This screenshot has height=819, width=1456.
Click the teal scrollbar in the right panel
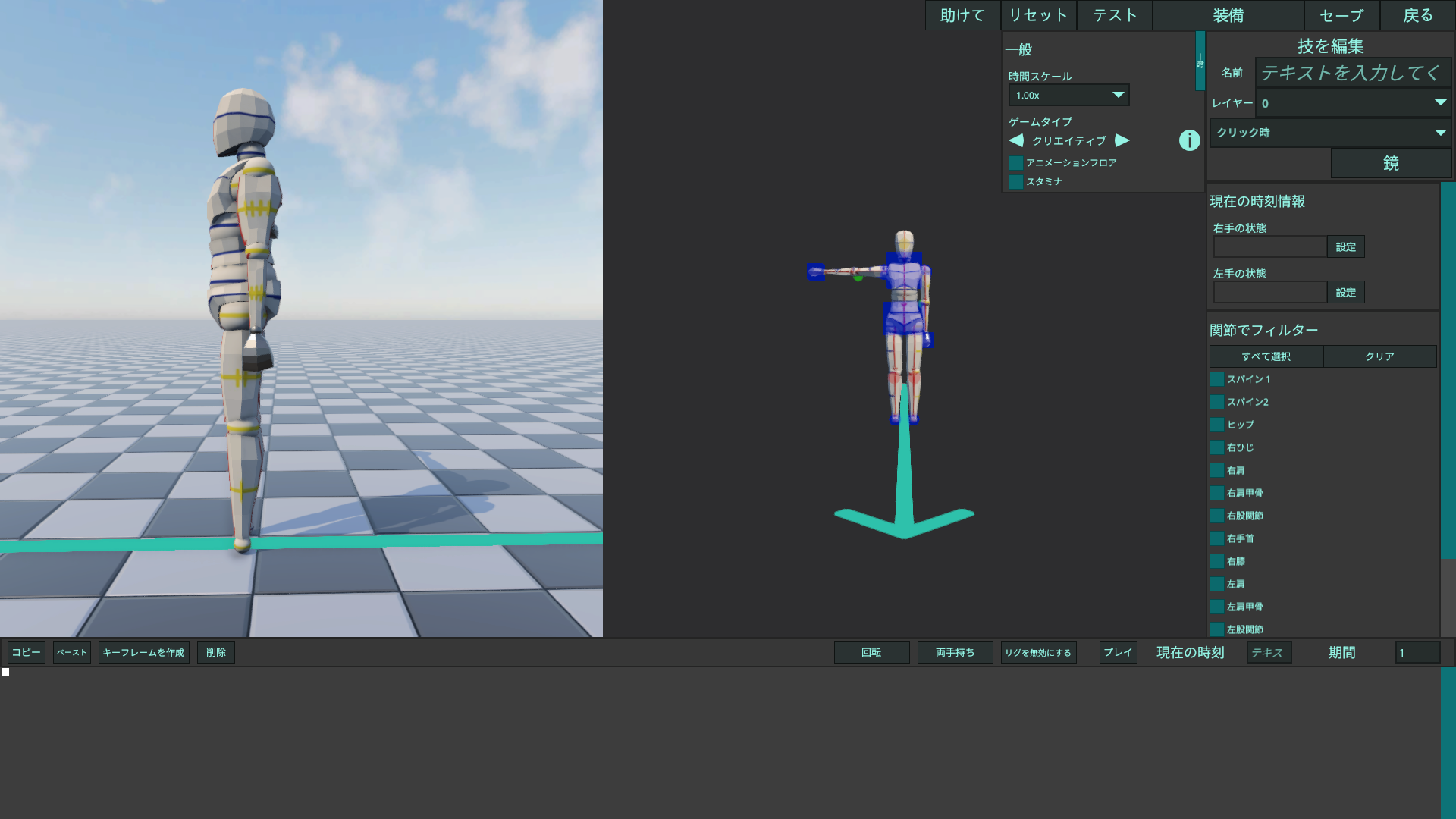coord(1447,370)
